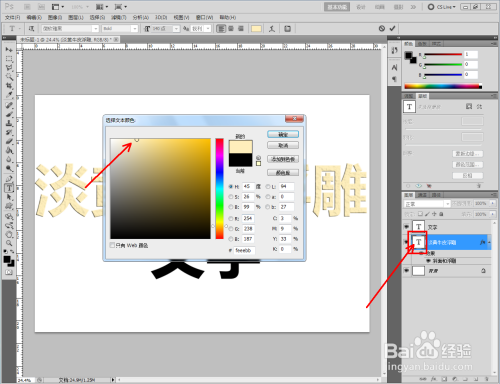Confirm color with the OK button

[283, 134]
